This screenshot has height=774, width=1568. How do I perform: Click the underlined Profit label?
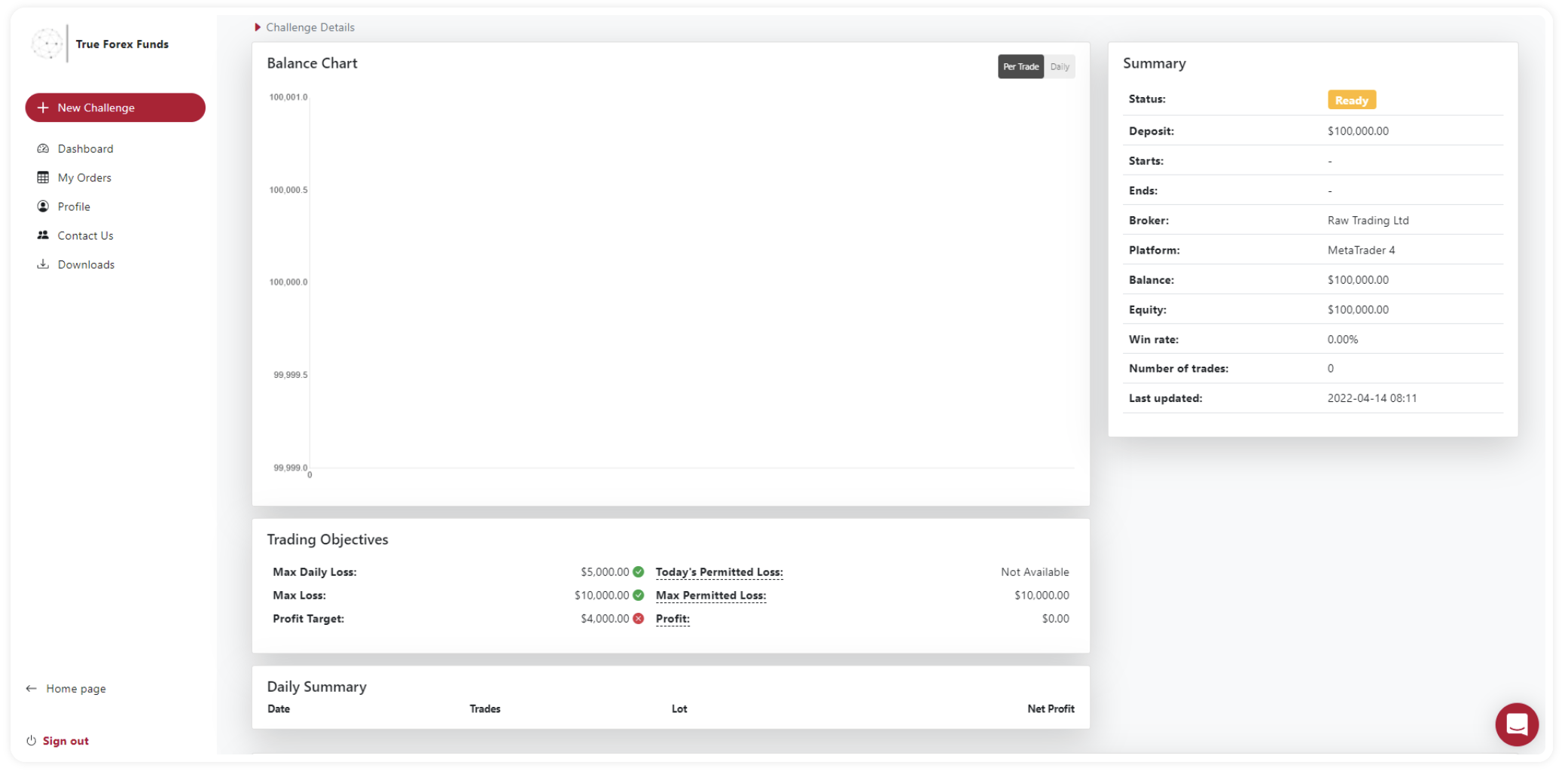(x=673, y=619)
